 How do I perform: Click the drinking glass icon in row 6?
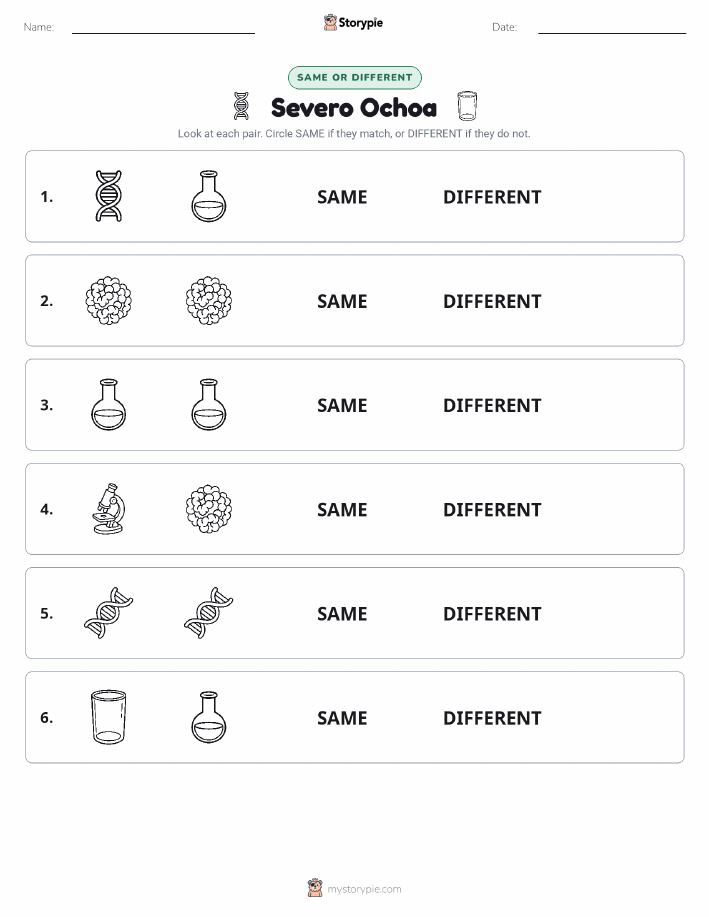[109, 717]
